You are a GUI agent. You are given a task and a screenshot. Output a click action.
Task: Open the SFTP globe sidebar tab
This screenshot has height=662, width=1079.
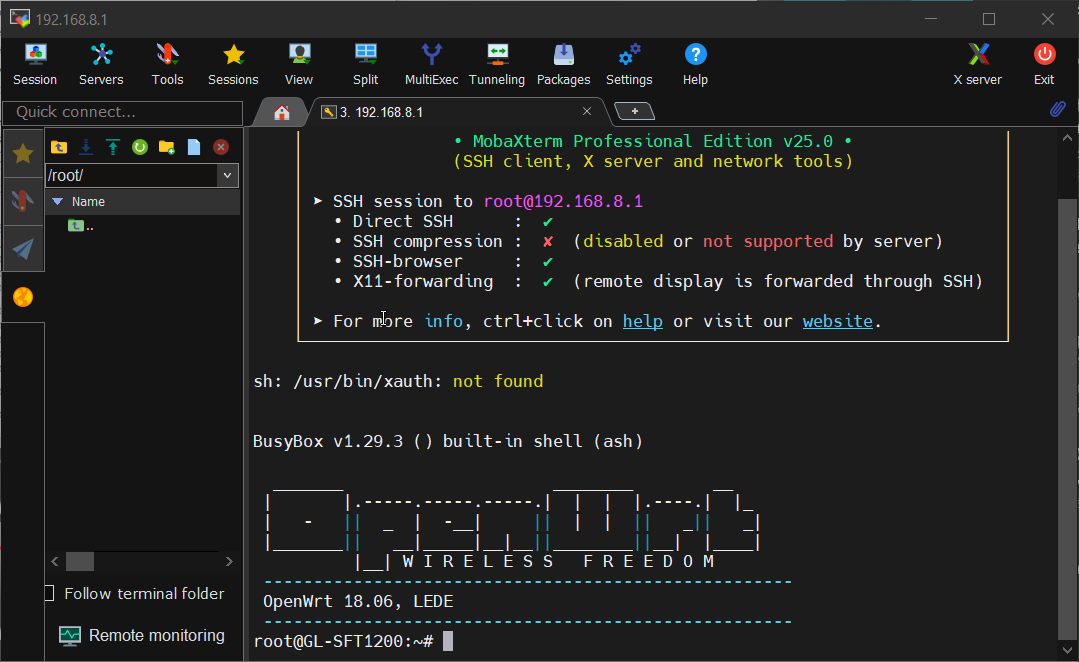coord(23,297)
